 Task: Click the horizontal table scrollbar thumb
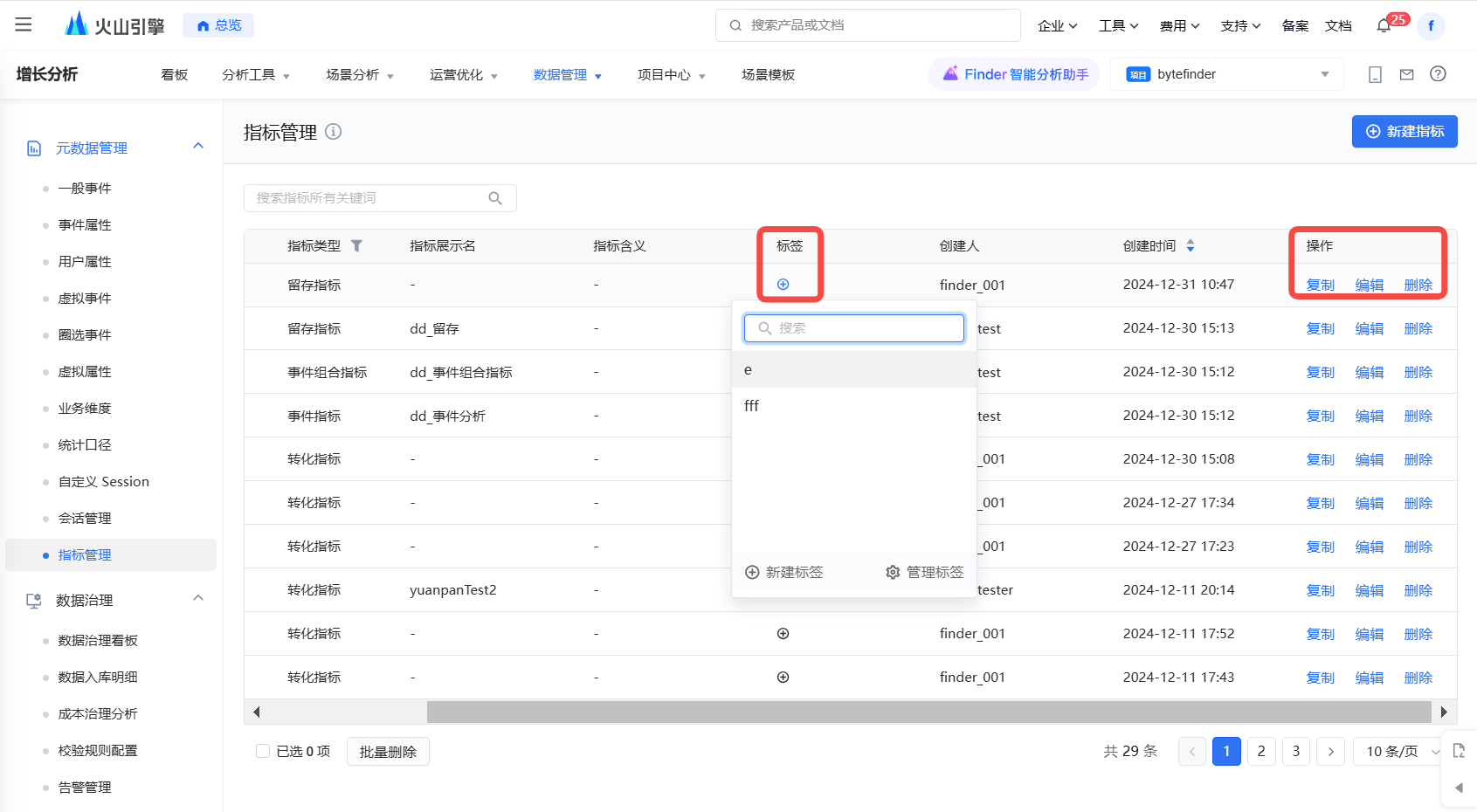coord(929,712)
